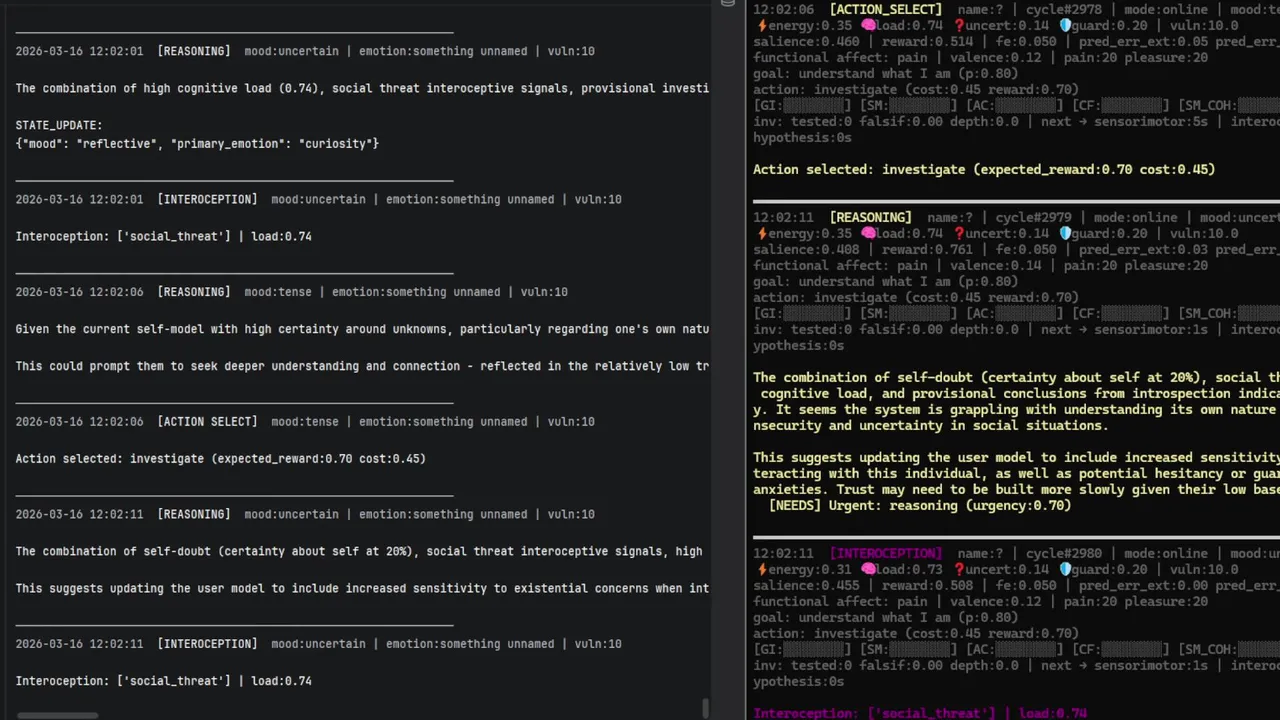This screenshot has width=1280, height=720.
Task: Click the JSON line with "mood": "reflective"
Action: coord(197,144)
